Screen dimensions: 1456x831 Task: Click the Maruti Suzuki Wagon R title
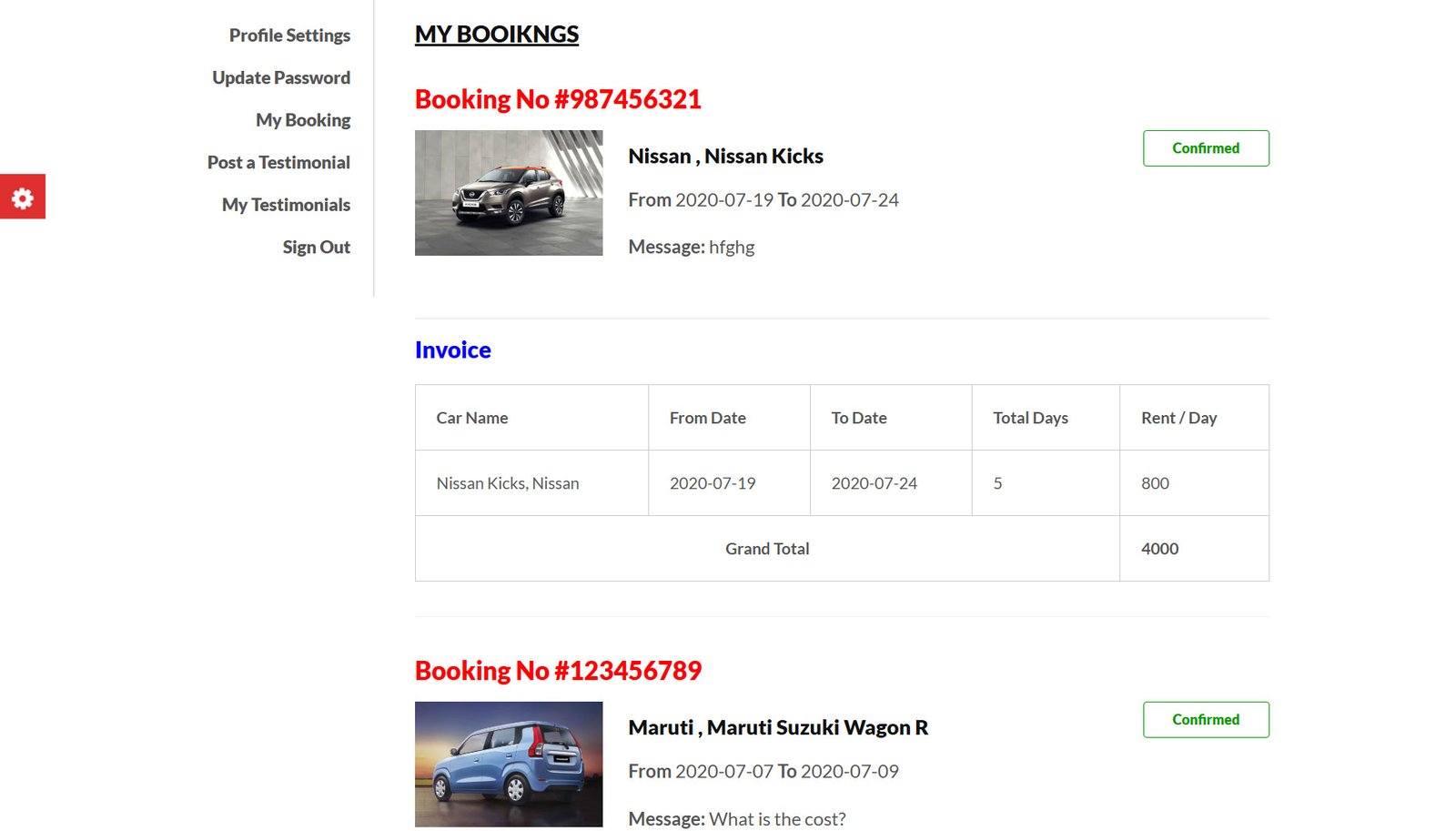778,728
